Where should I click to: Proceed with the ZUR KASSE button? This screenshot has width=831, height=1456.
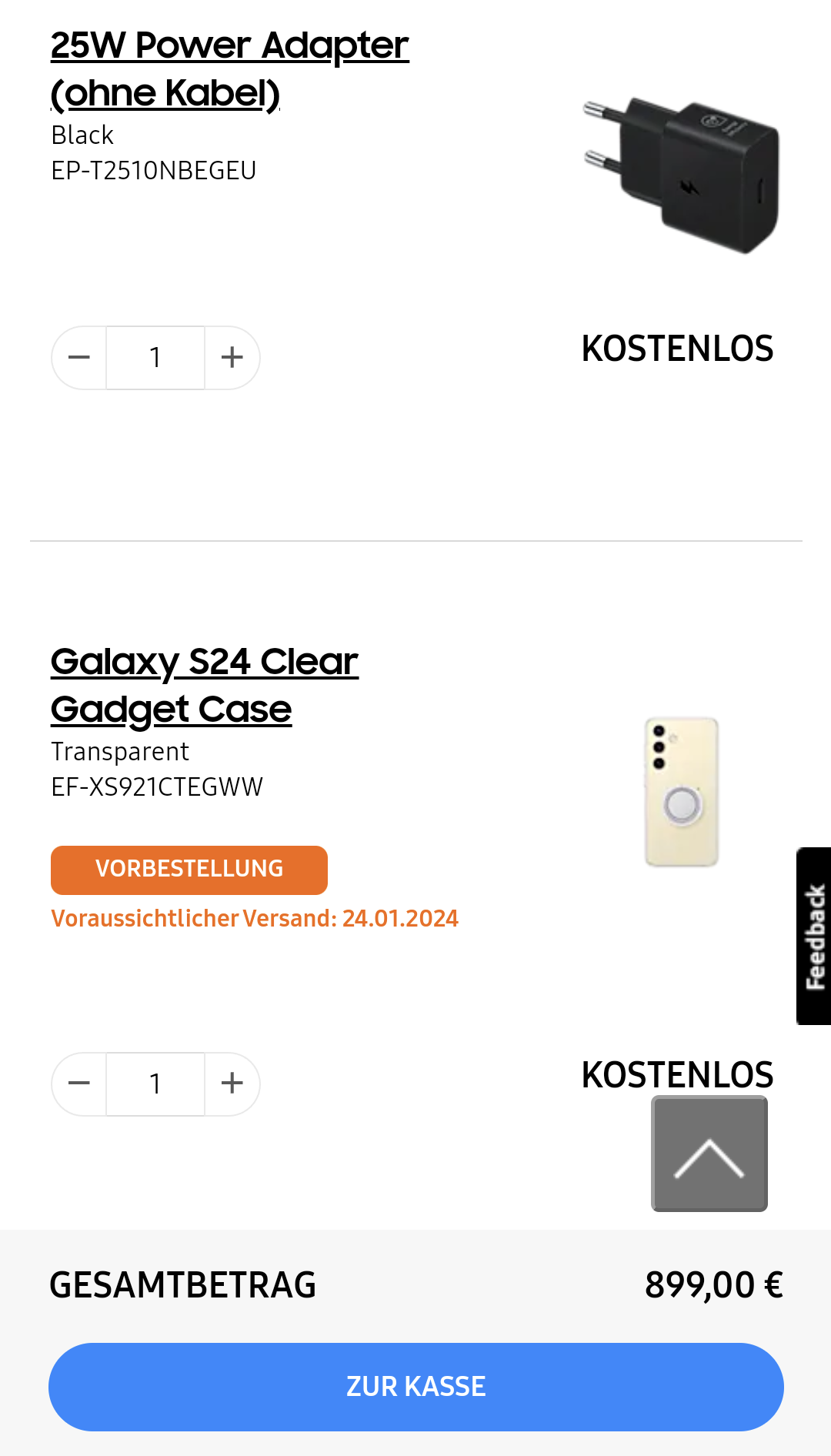(x=416, y=1387)
